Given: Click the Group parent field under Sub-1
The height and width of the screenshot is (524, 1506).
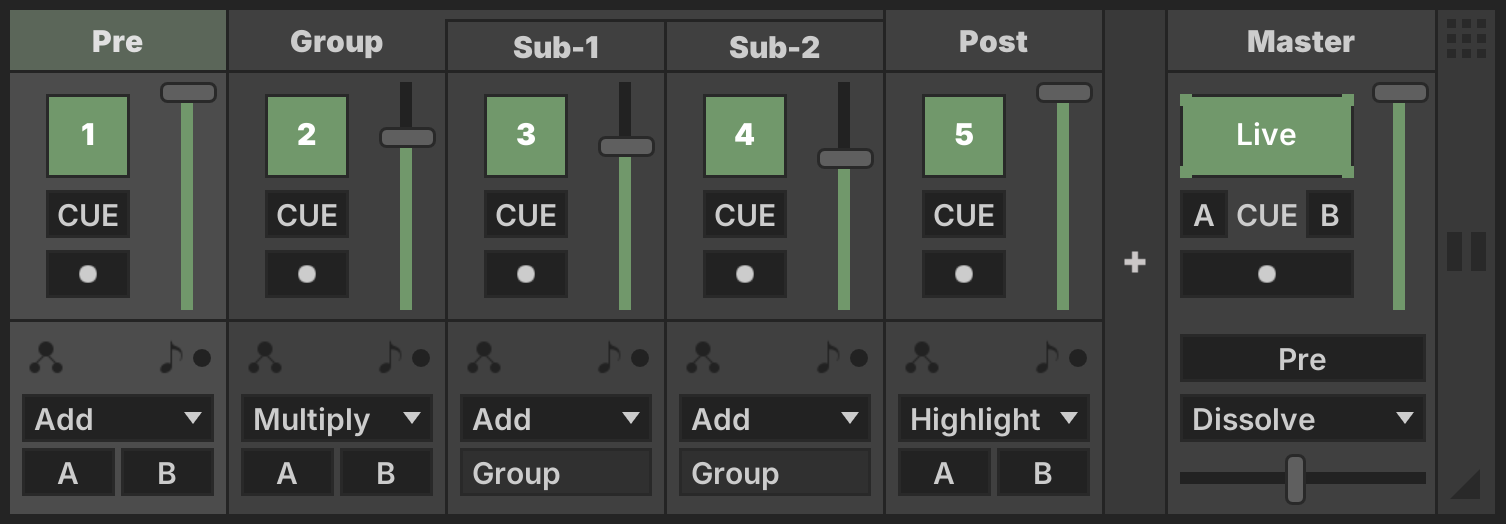Looking at the screenshot, I should (x=555, y=473).
